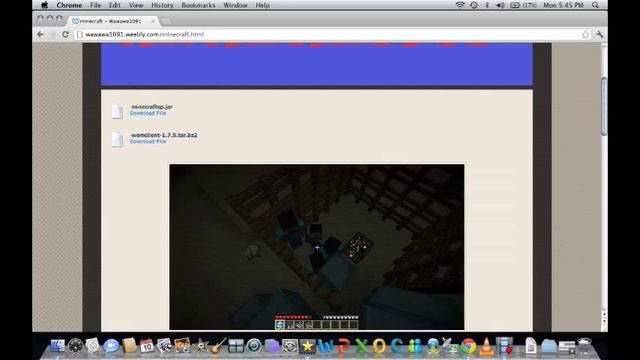Open the blue folder stack in dock
Viewport: 640px width, 360px height.
coord(549,346)
